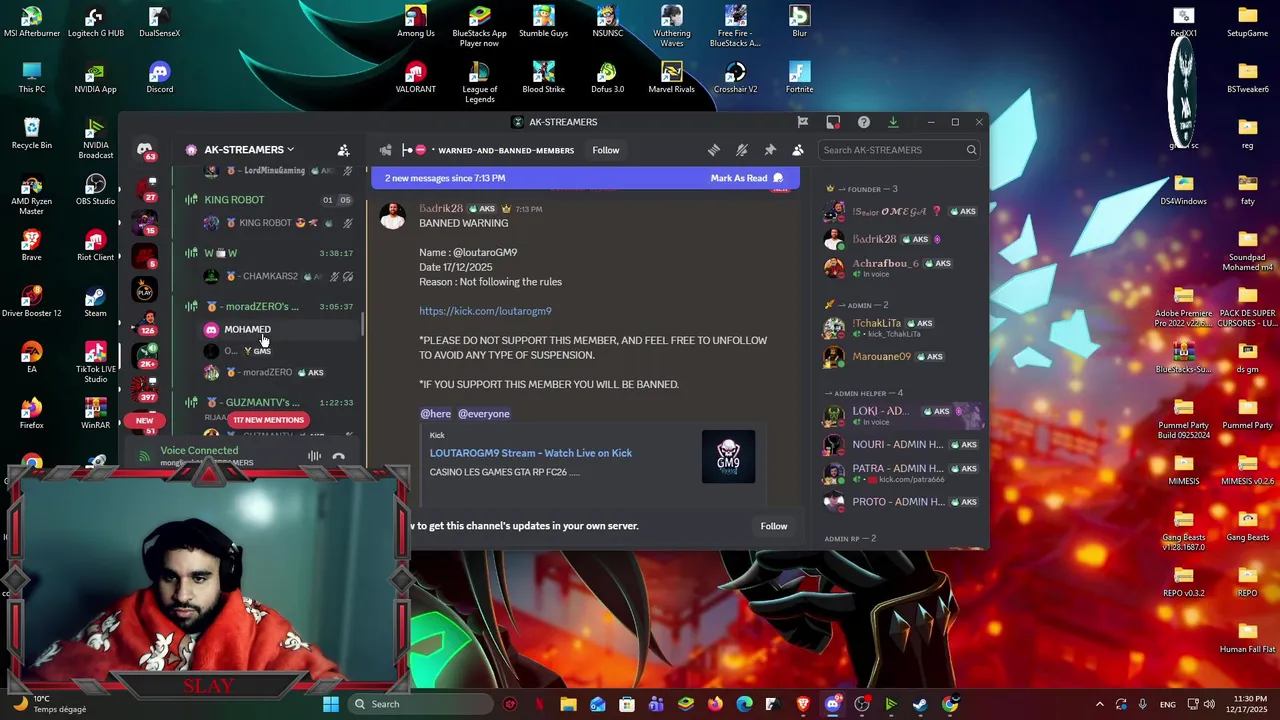Click the search magnifier icon in Discord
The width and height of the screenshot is (1280, 720).
tap(971, 150)
